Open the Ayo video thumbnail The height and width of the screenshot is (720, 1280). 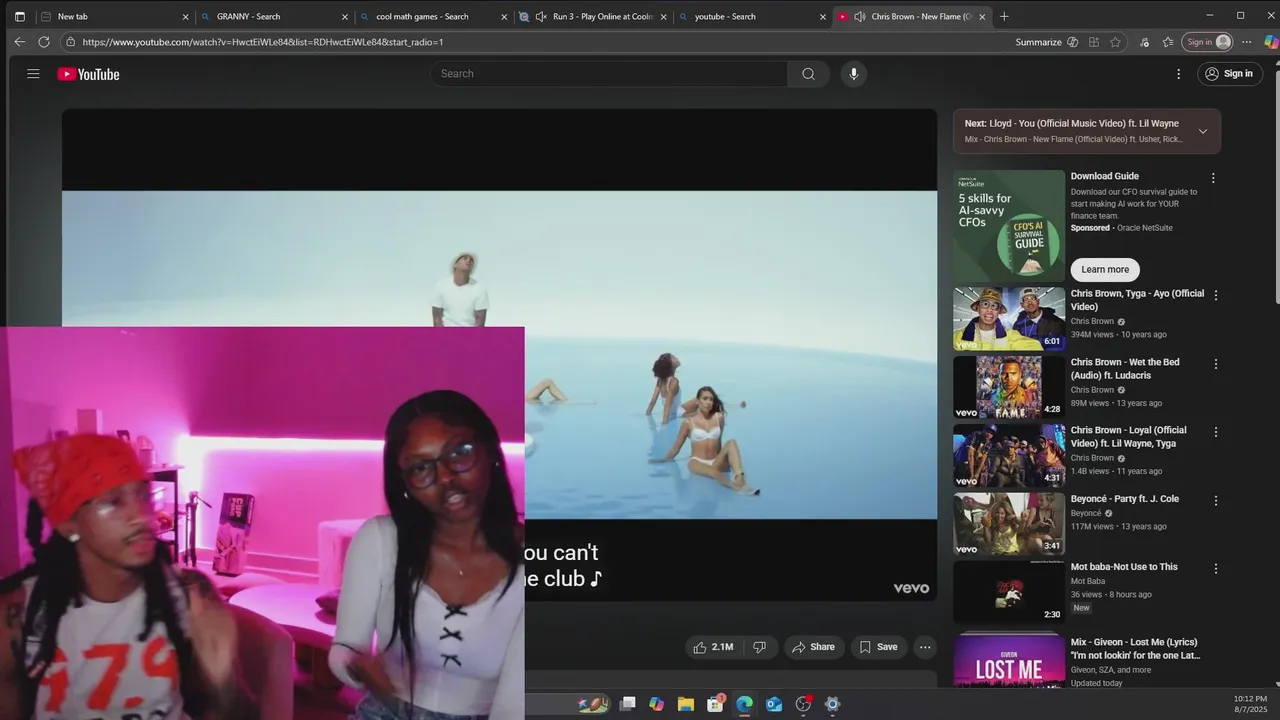[1009, 319]
